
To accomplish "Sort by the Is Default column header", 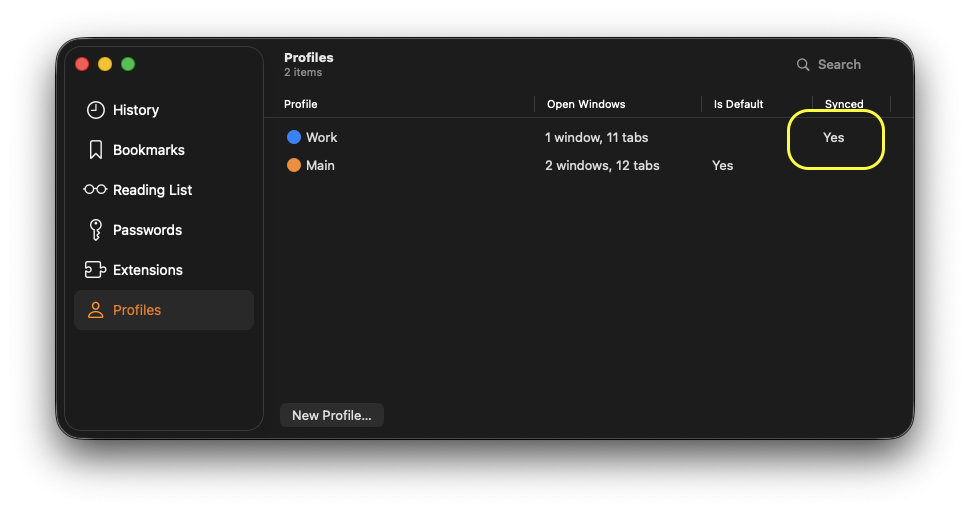I will click(x=738, y=104).
